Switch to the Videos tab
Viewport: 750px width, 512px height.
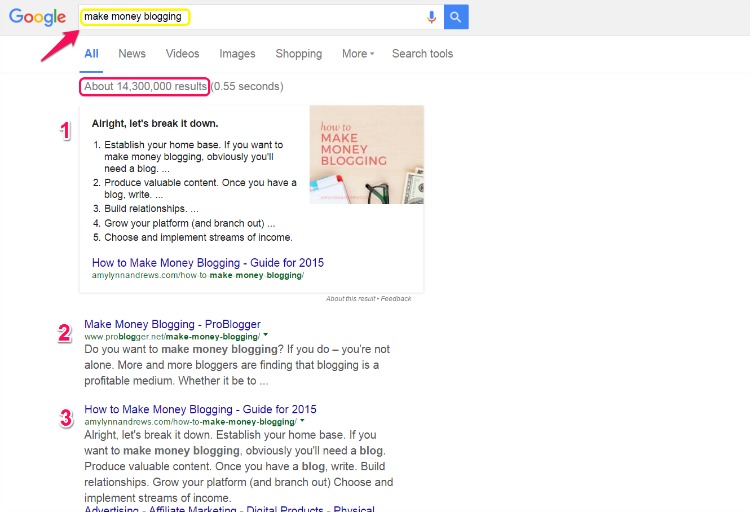182,54
